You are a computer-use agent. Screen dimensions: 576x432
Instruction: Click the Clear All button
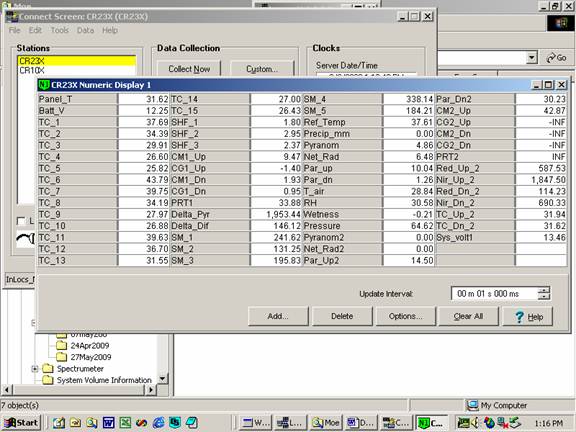468,316
